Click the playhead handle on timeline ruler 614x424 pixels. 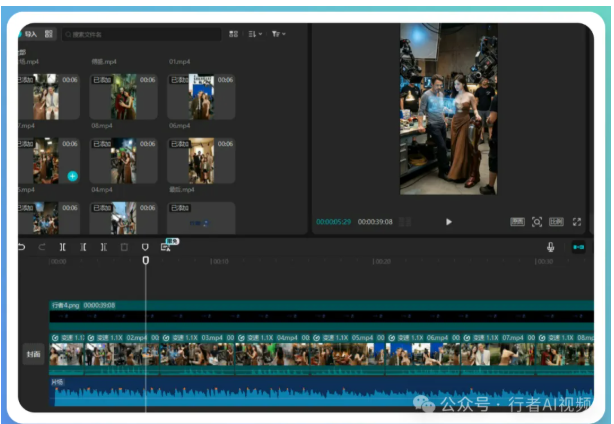pyautogui.click(x=146, y=260)
